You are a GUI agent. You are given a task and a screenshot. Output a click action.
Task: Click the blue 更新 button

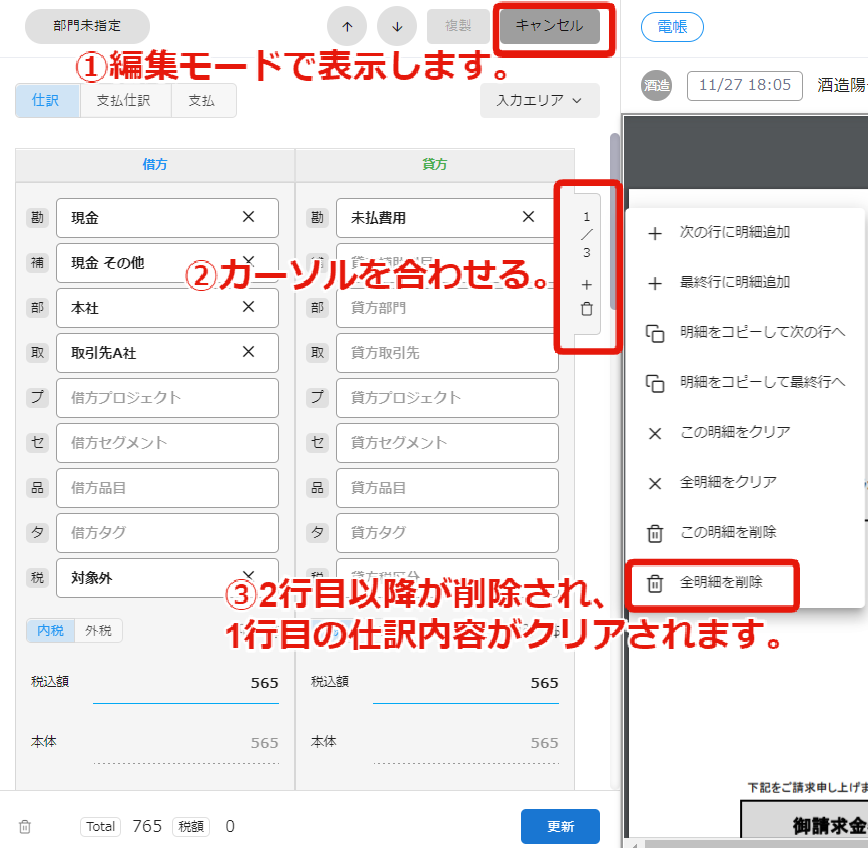coord(560,826)
